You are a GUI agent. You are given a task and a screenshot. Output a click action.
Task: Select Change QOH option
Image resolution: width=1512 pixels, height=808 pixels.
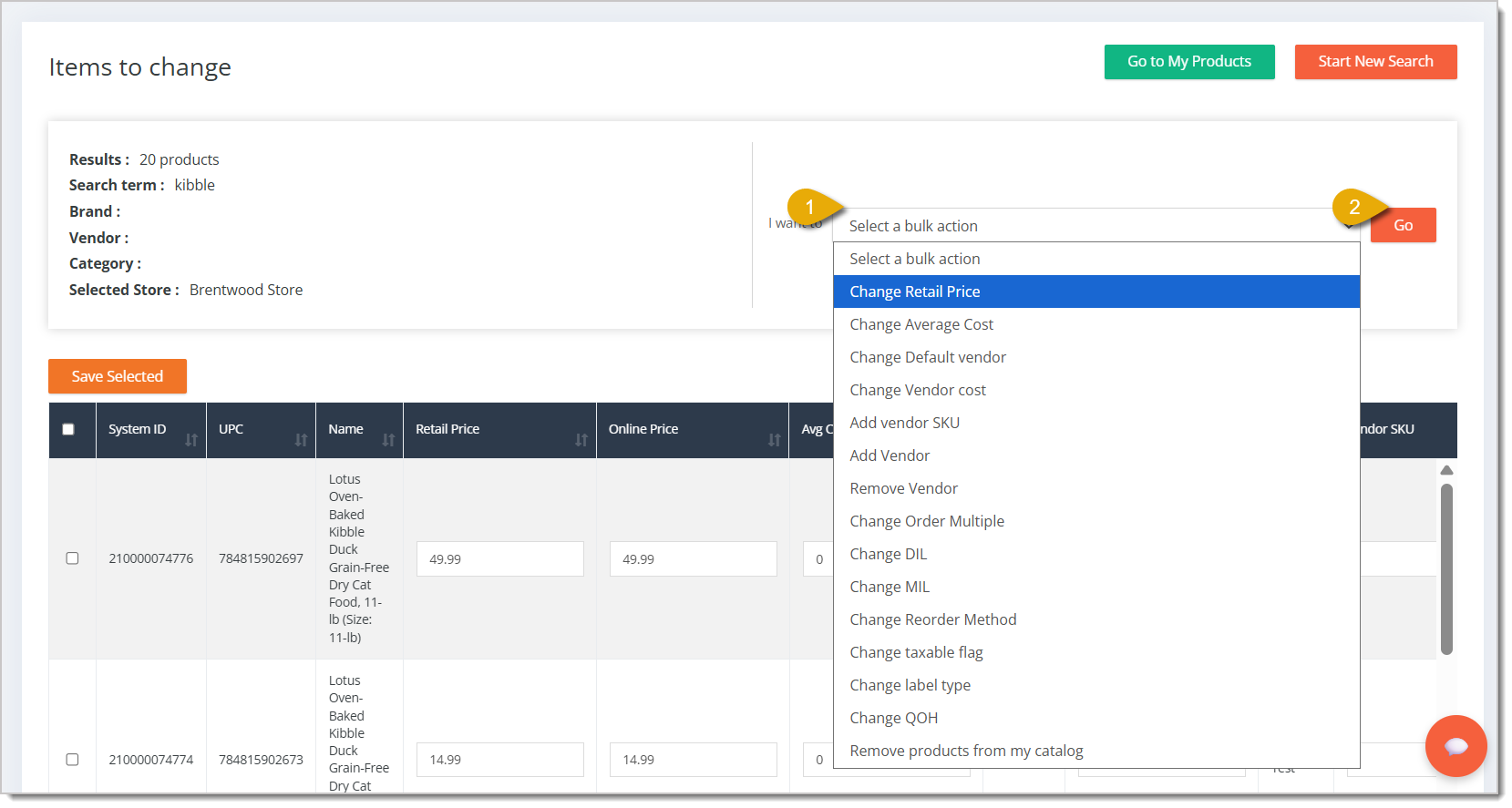1096,718
